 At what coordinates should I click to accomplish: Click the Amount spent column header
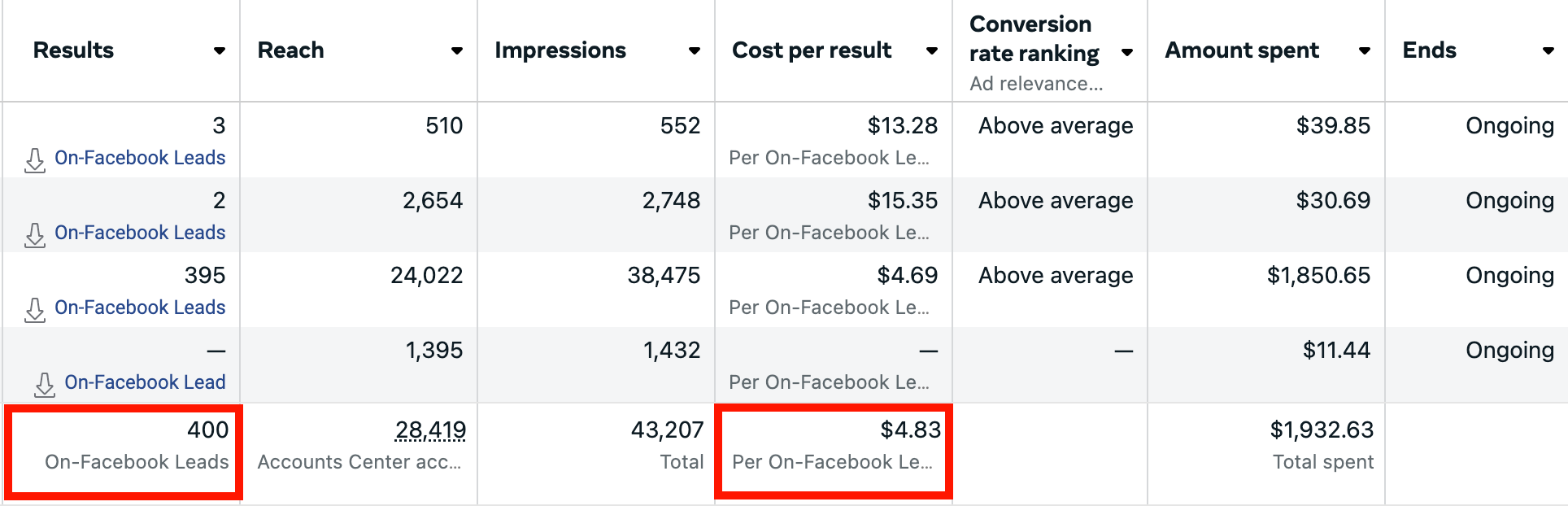click(x=1242, y=50)
